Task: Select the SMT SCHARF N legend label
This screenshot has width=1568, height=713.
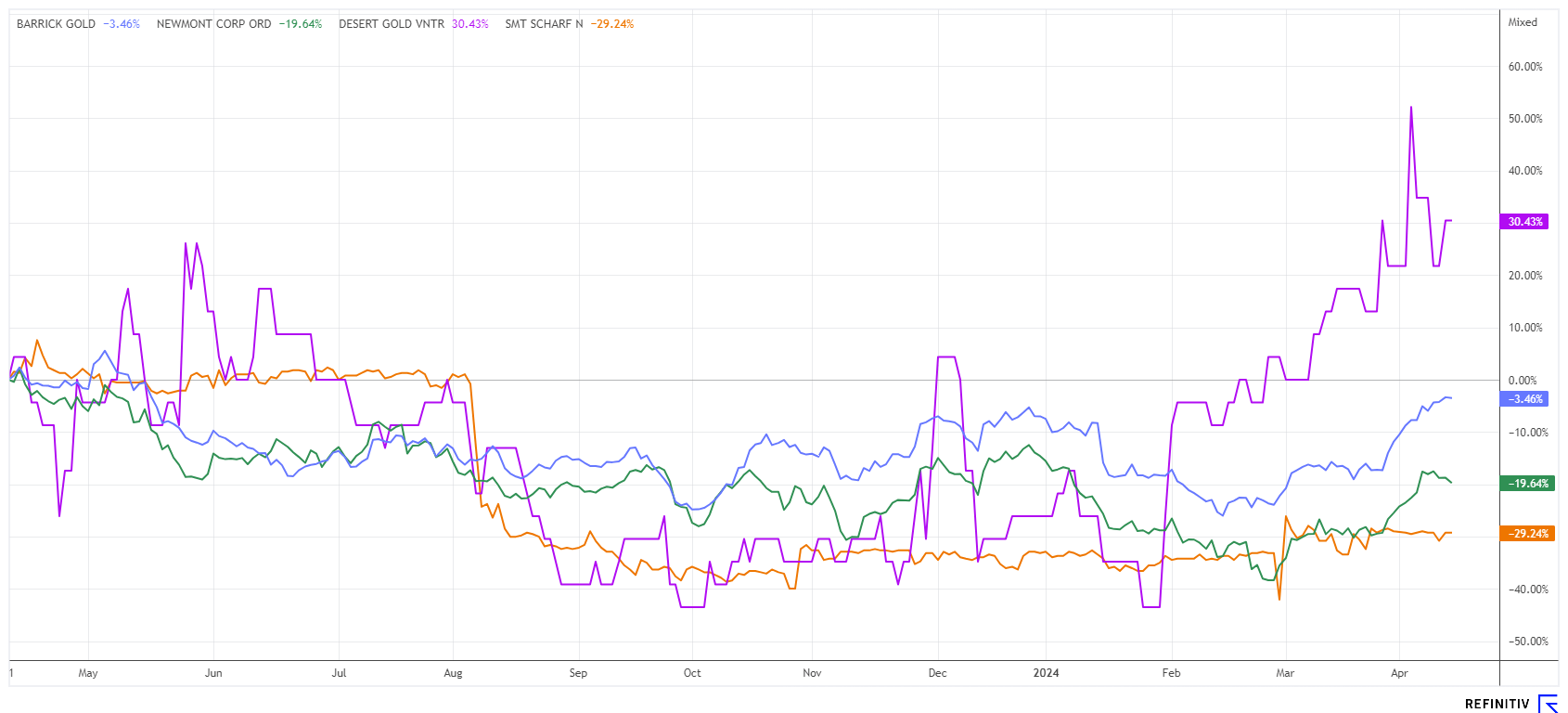Action: pyautogui.click(x=544, y=24)
